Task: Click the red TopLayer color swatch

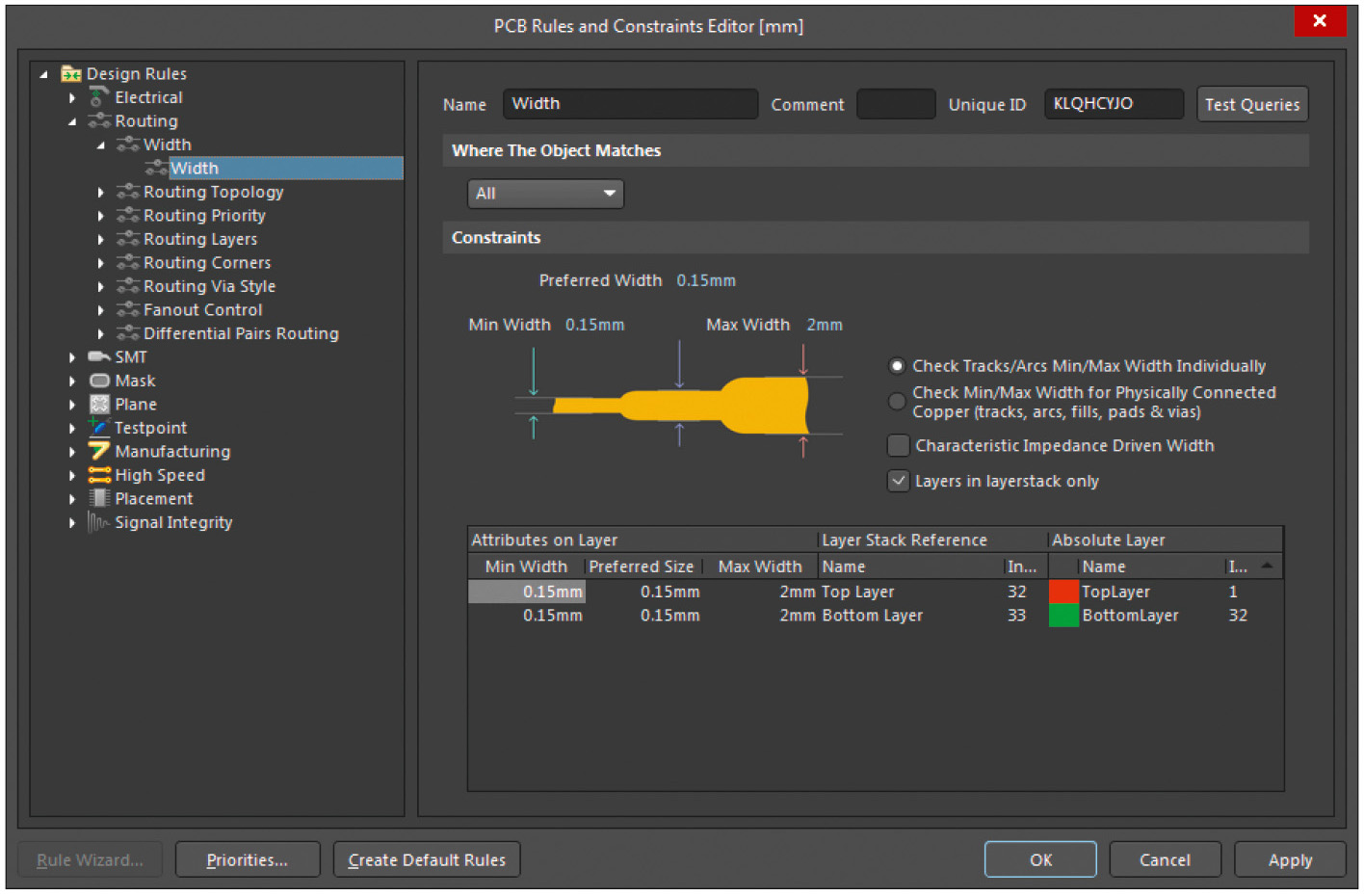Action: pyautogui.click(x=1063, y=592)
